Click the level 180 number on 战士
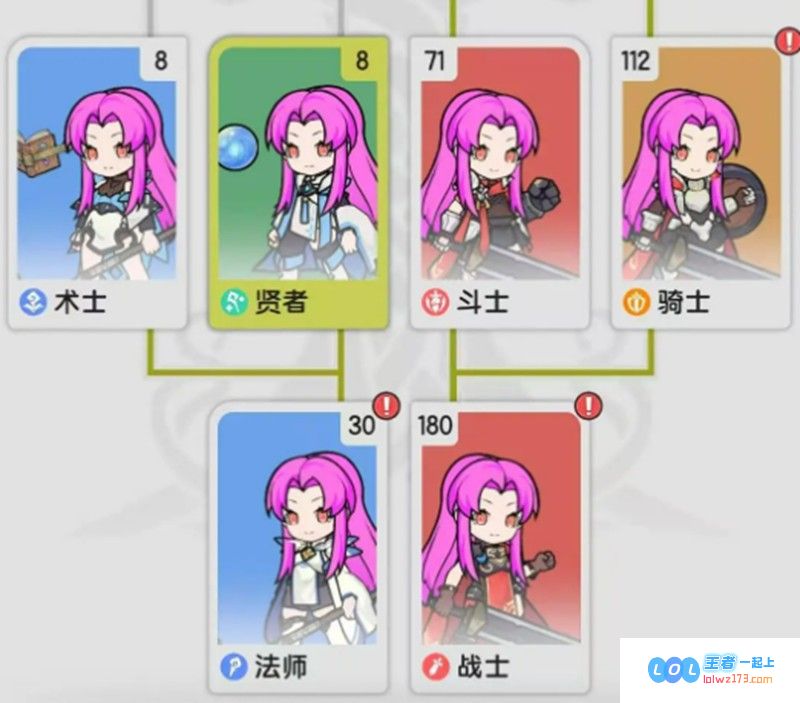 435,425
